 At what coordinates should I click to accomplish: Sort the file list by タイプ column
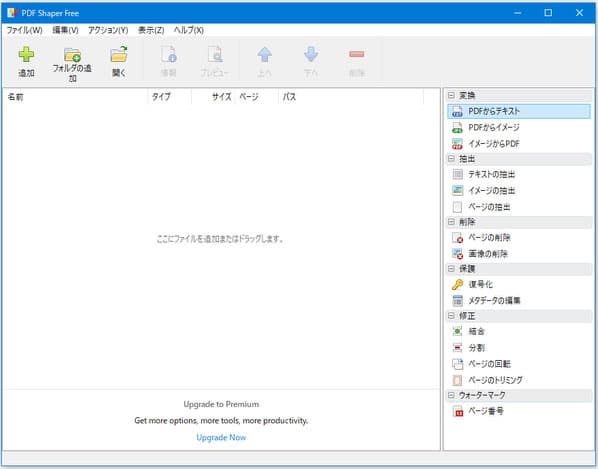(x=169, y=97)
